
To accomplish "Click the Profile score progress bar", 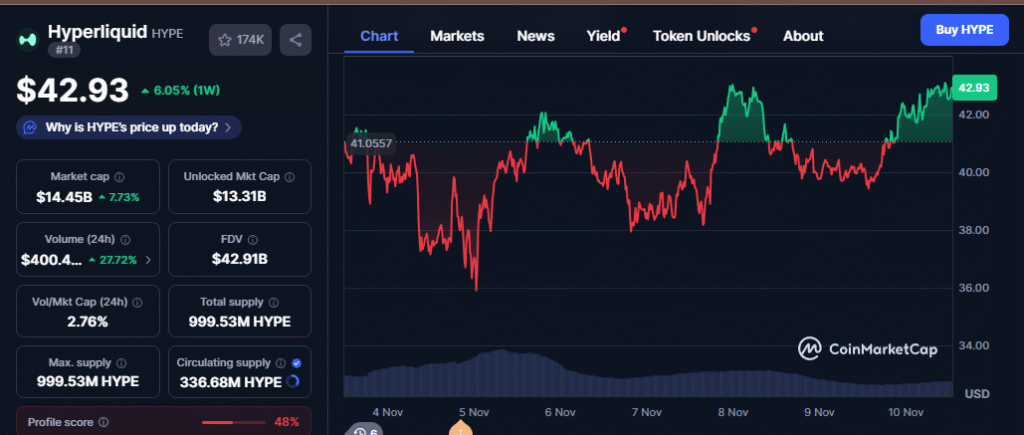I will tap(232, 423).
